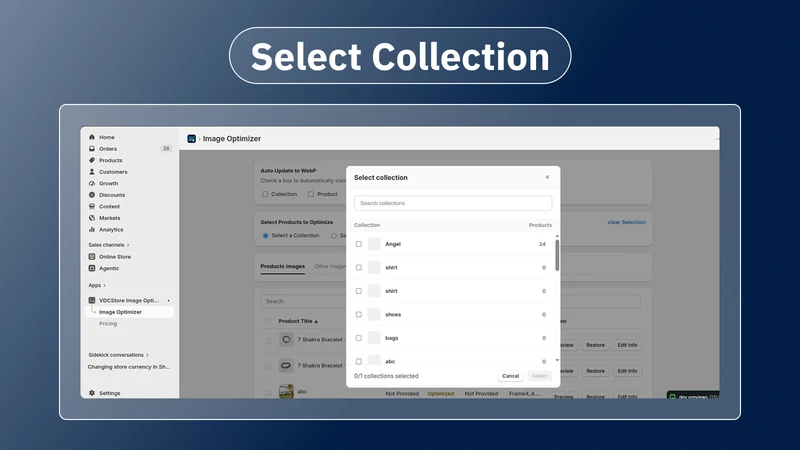Click the collection list scrollbar thumb
Viewport: 800px width, 450px height.
(557, 255)
